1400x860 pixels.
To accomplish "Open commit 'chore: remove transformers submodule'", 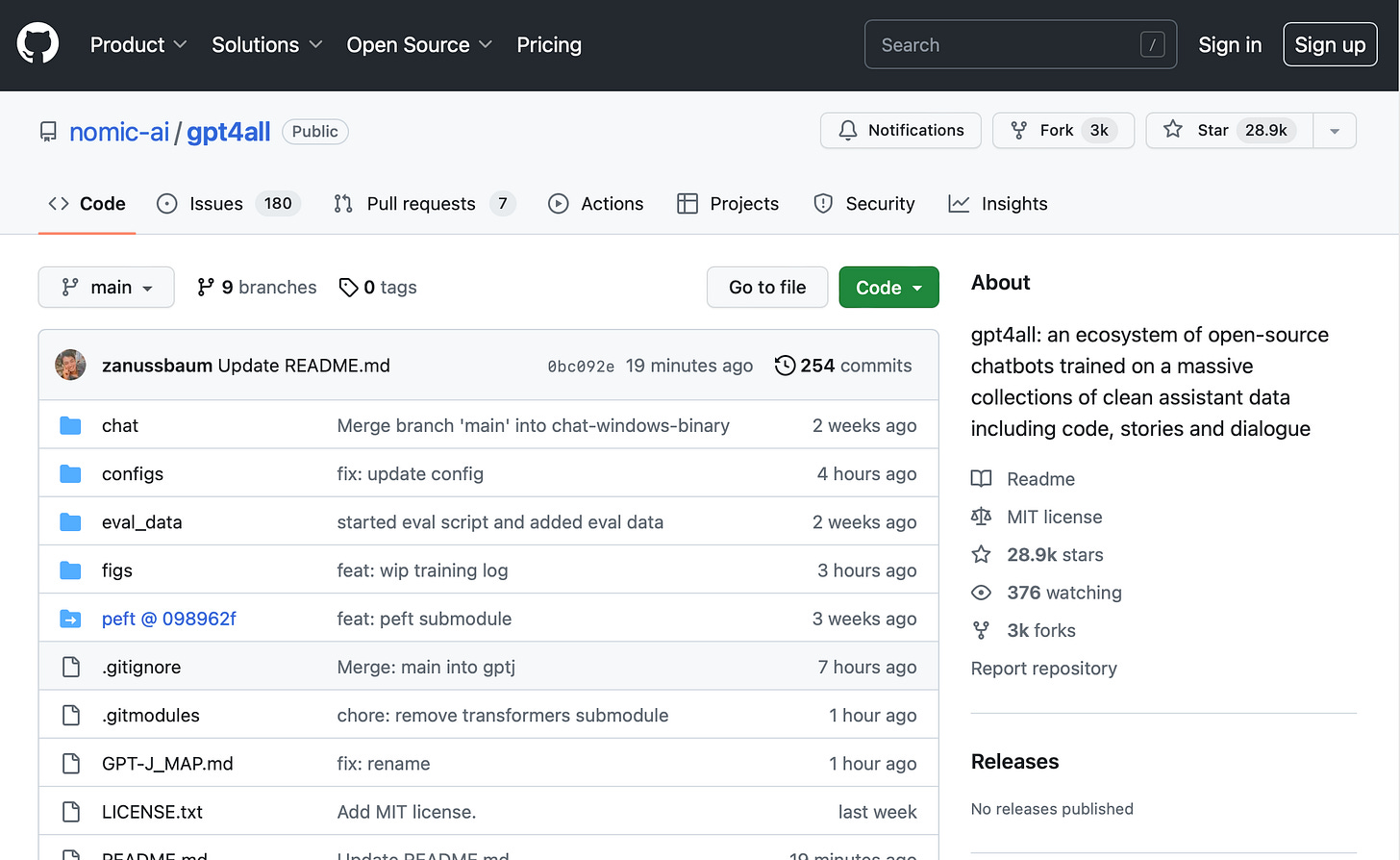I will point(503,716).
